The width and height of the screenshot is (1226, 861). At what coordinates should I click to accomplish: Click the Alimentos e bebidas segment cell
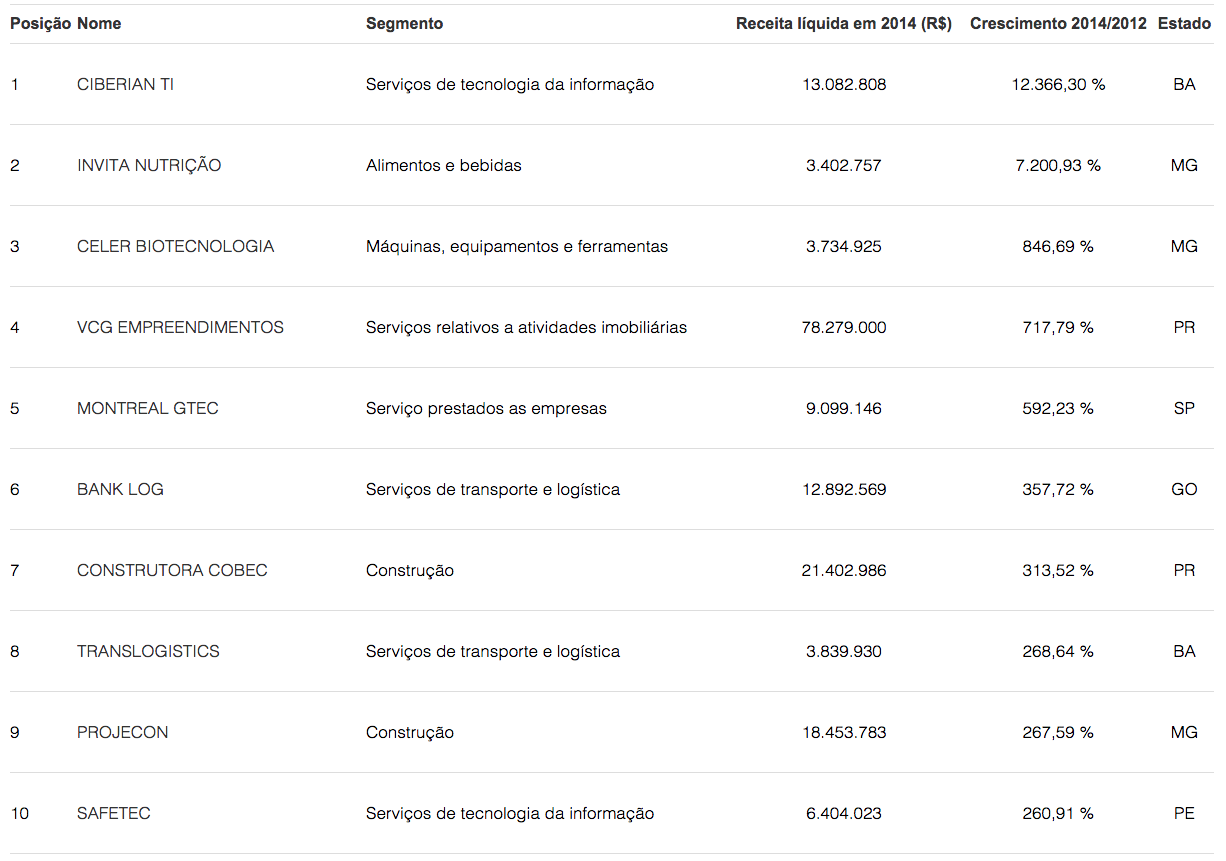point(443,166)
